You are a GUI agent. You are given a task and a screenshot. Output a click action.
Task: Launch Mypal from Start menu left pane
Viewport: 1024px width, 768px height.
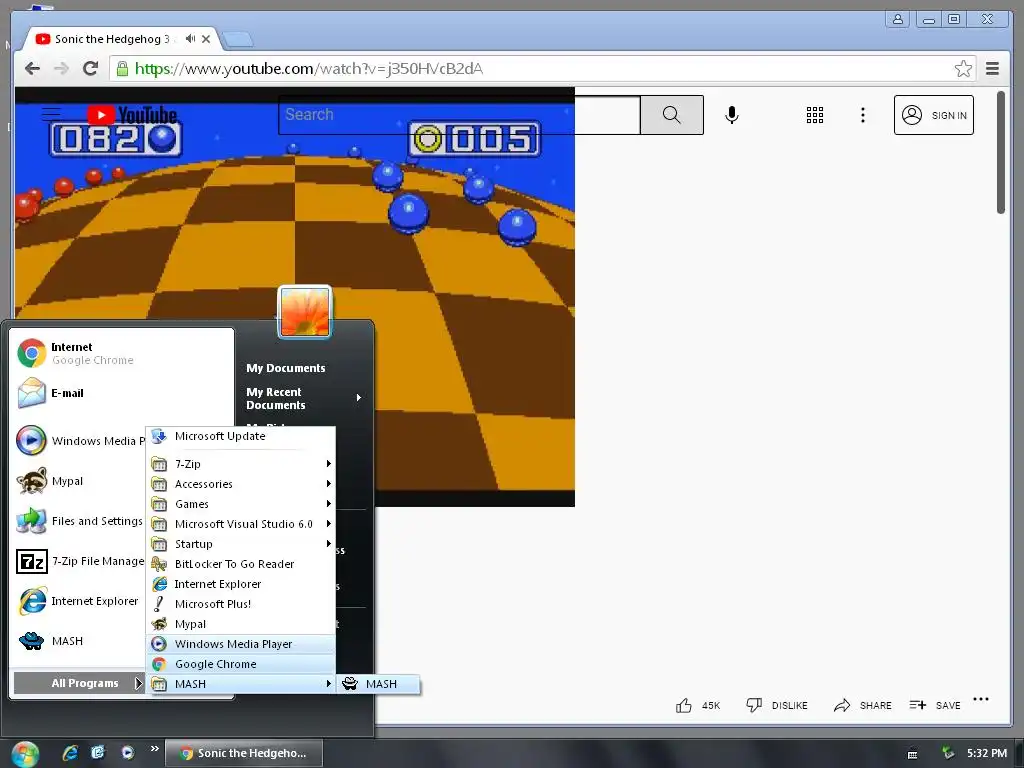click(80, 481)
